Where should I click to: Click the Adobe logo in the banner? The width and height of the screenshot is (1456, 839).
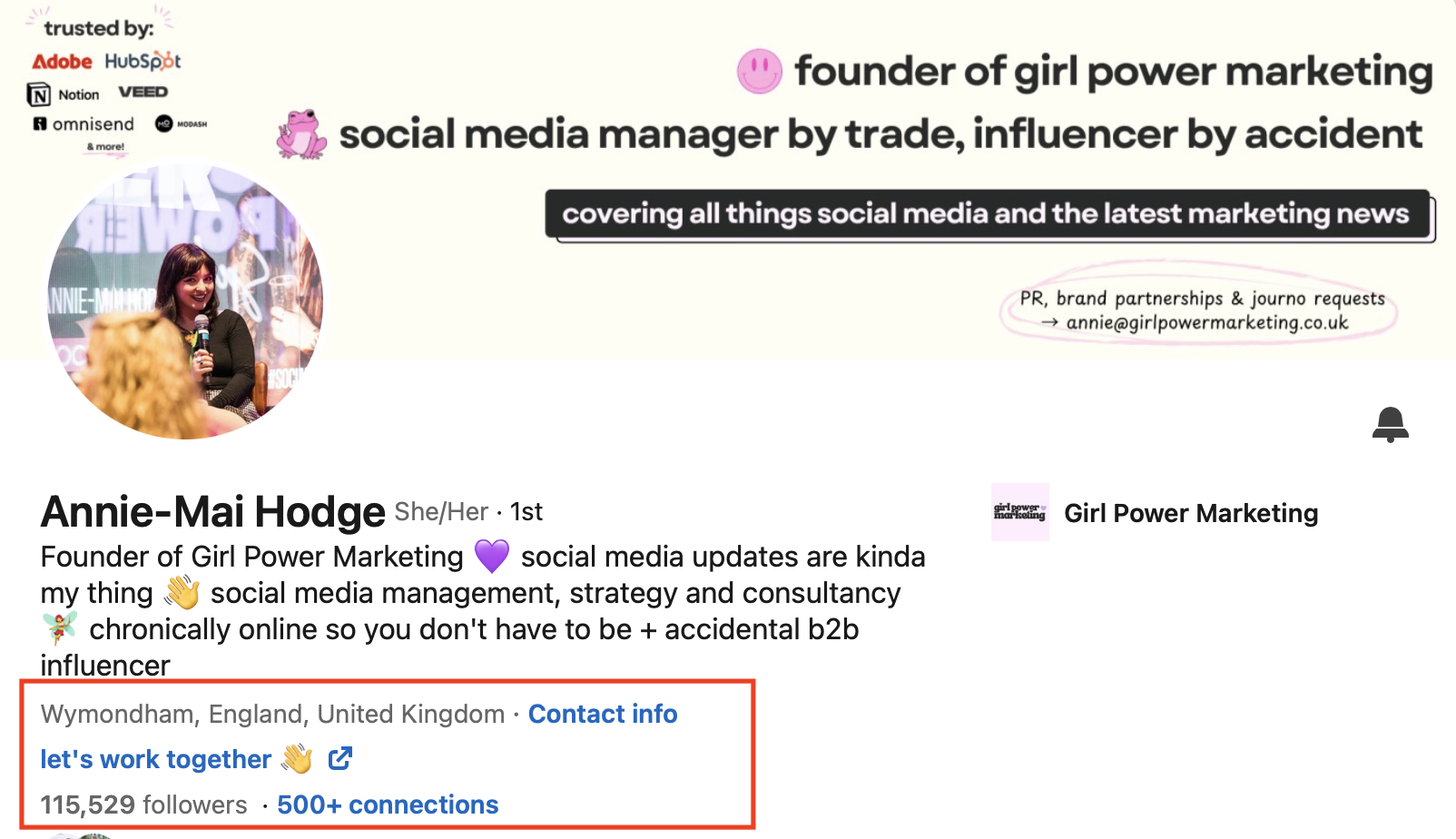[62, 62]
